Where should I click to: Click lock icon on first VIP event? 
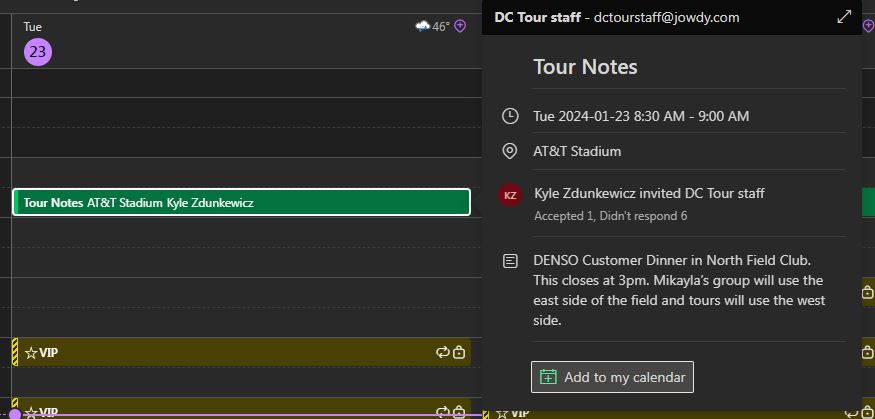tap(459, 352)
